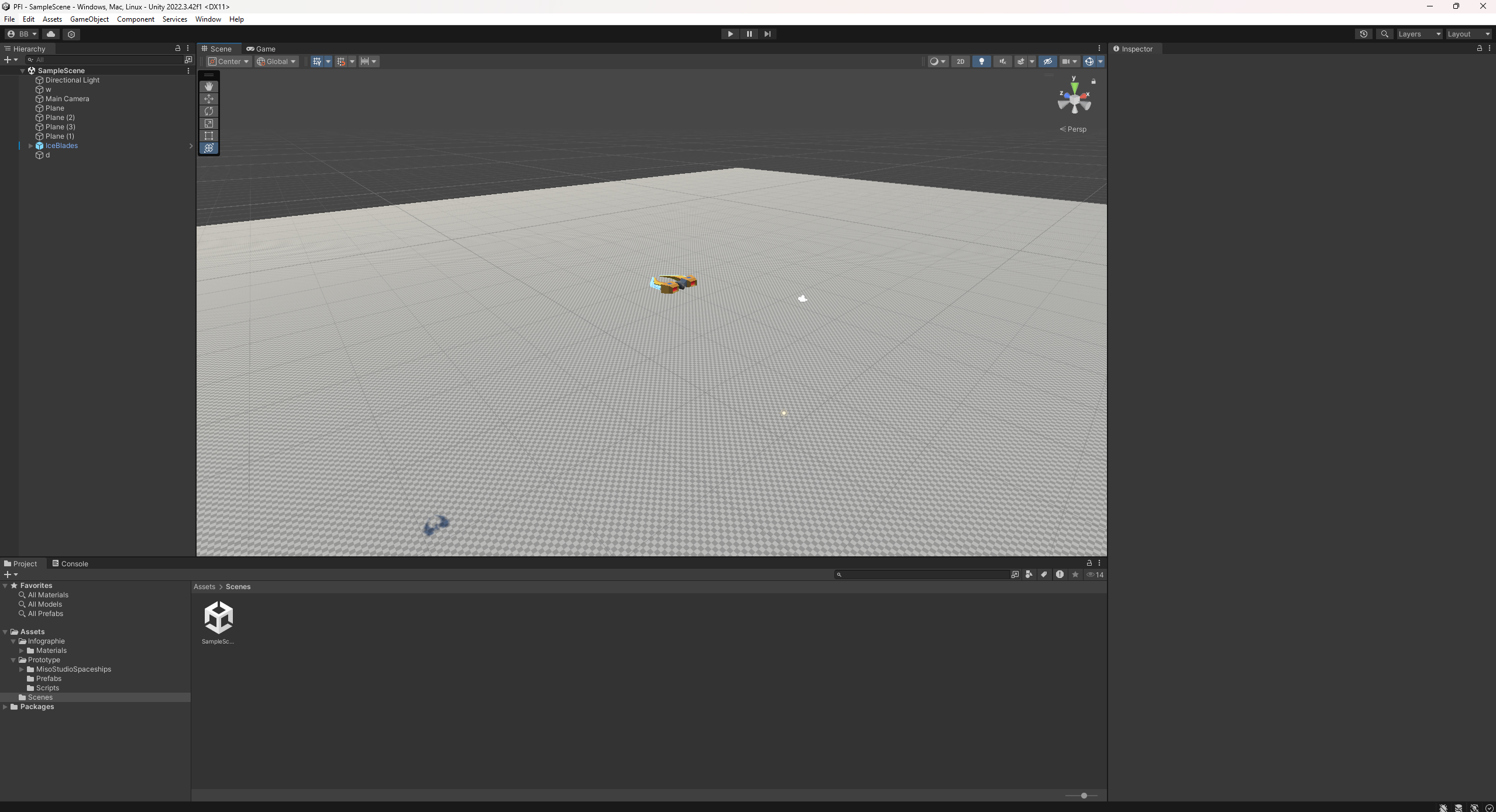Select the Hand view tool
The width and height of the screenshot is (1496, 812).
(x=209, y=87)
